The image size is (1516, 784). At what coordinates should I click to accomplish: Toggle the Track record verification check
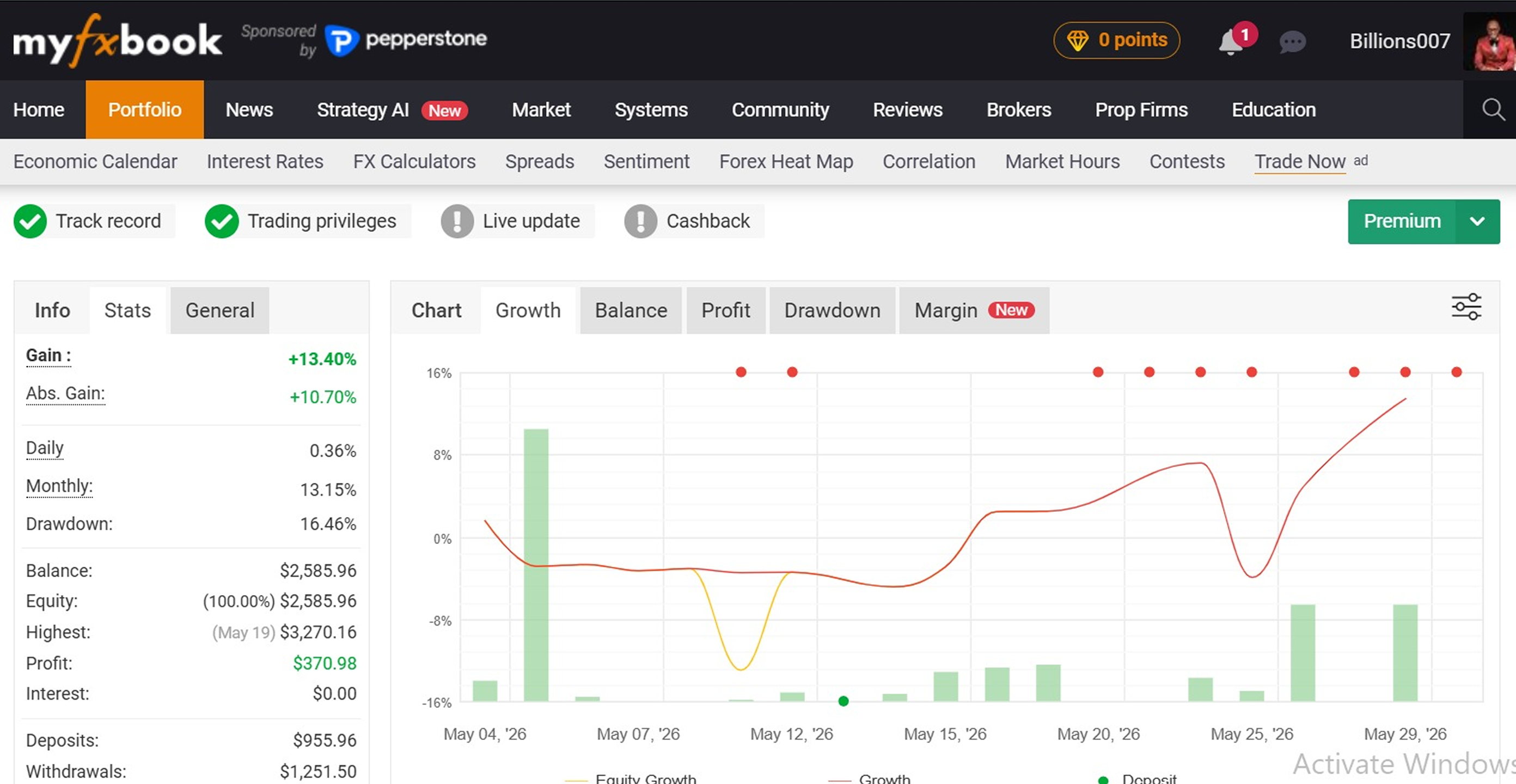(30, 221)
